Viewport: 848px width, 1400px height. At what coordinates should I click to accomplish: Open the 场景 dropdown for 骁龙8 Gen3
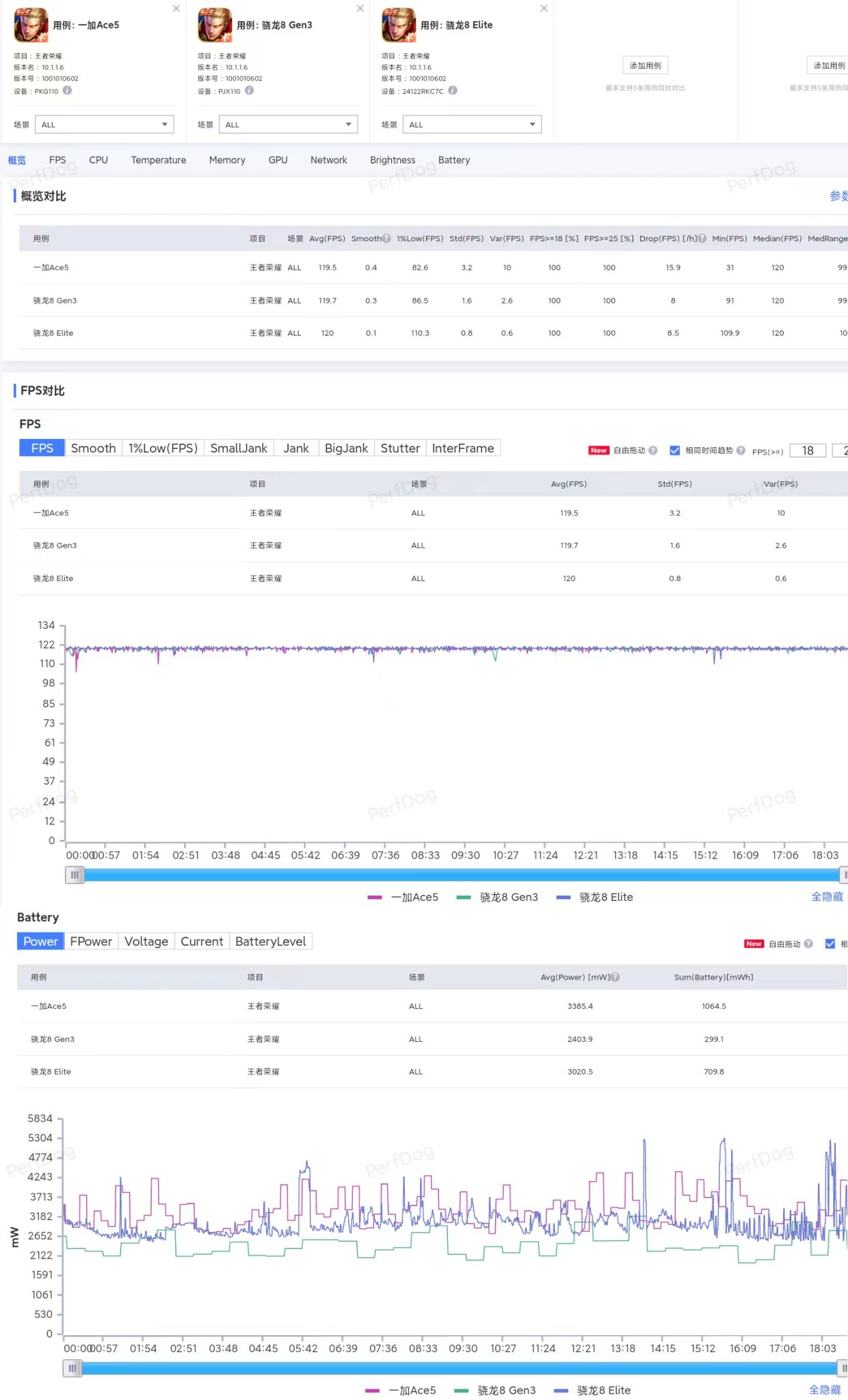point(287,124)
